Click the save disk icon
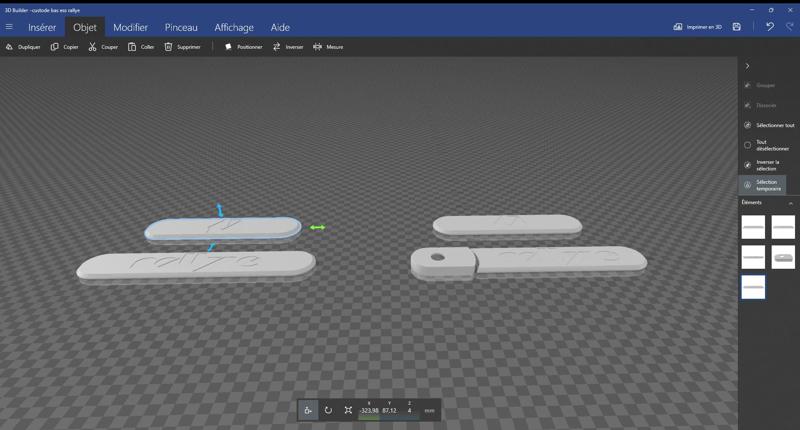 737,27
